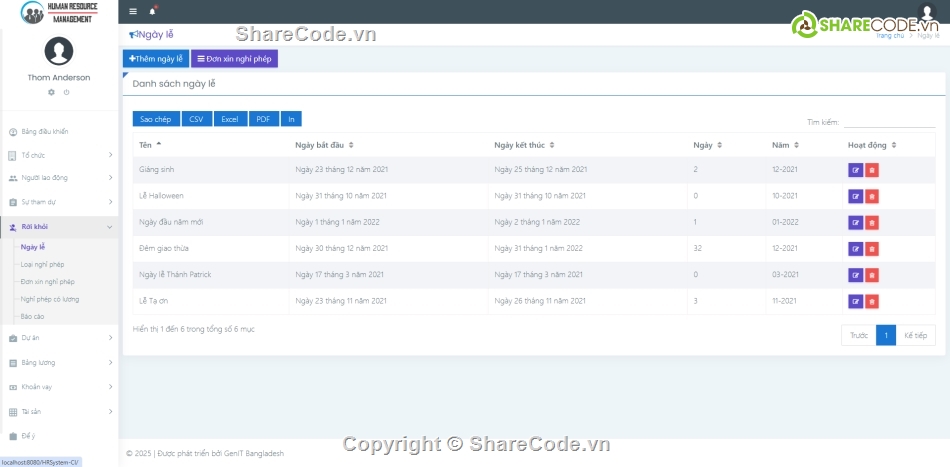Edit the Ngày lễ Thánh Patrick row
The width and height of the screenshot is (950, 467).
(855, 276)
